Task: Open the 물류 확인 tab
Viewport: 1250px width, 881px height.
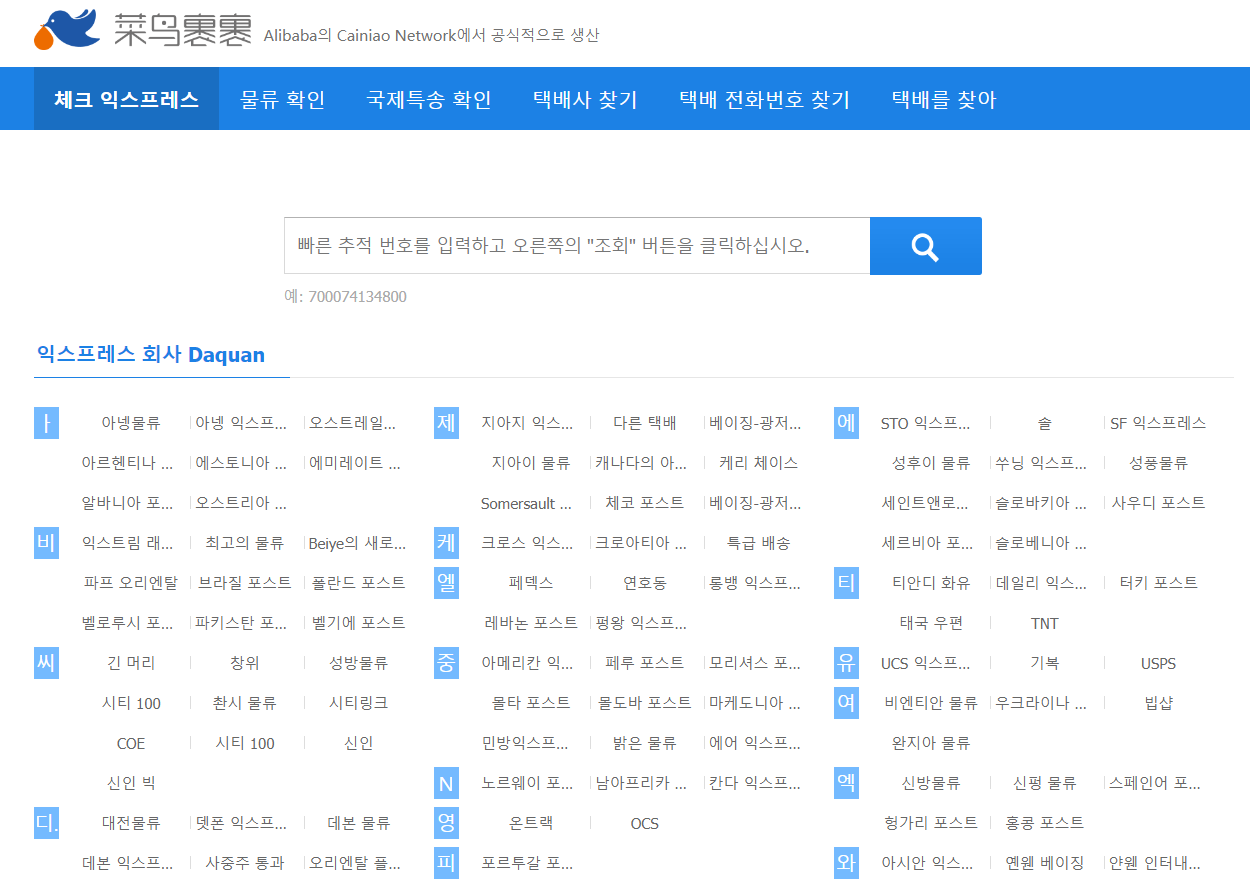Action: pyautogui.click(x=282, y=99)
